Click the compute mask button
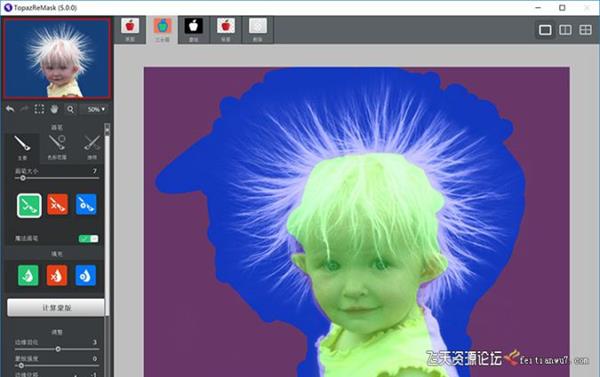This screenshot has width=600, height=377. point(56,308)
